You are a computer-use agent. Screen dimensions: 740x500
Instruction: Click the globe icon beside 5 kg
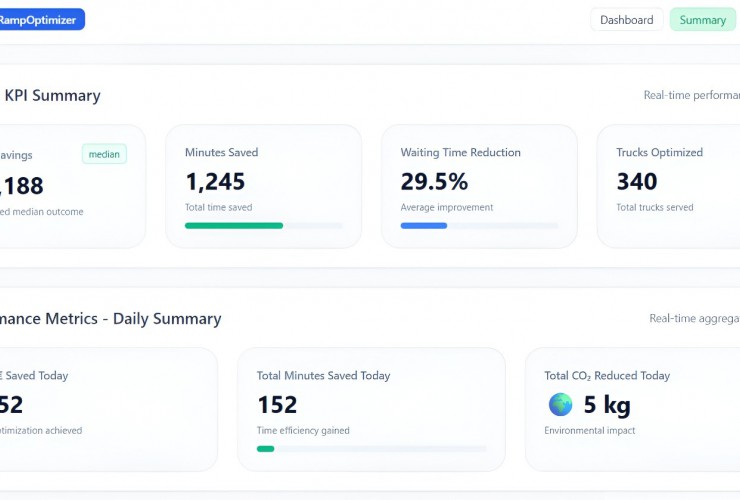click(561, 404)
